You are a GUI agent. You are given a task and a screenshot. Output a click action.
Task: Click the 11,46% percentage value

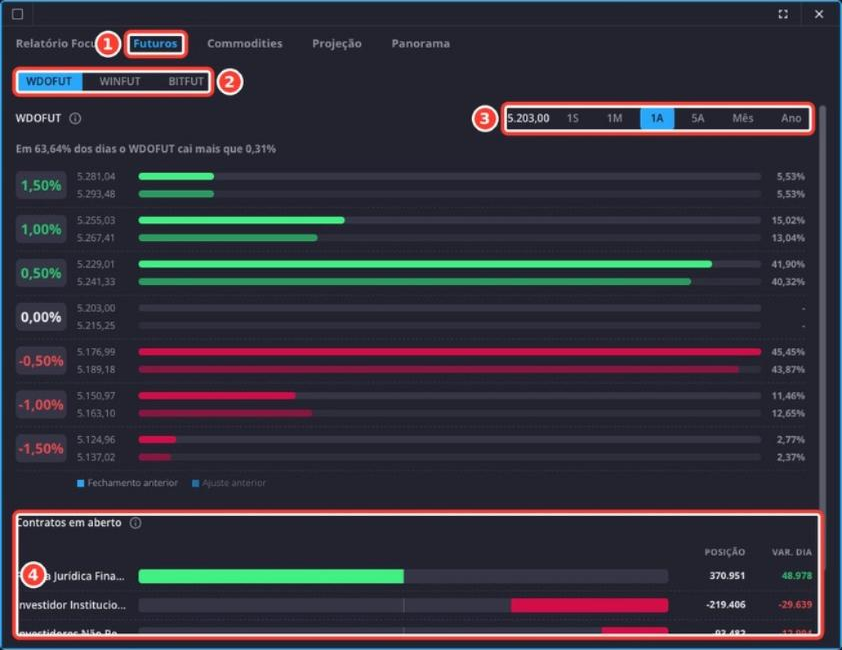[x=788, y=396]
